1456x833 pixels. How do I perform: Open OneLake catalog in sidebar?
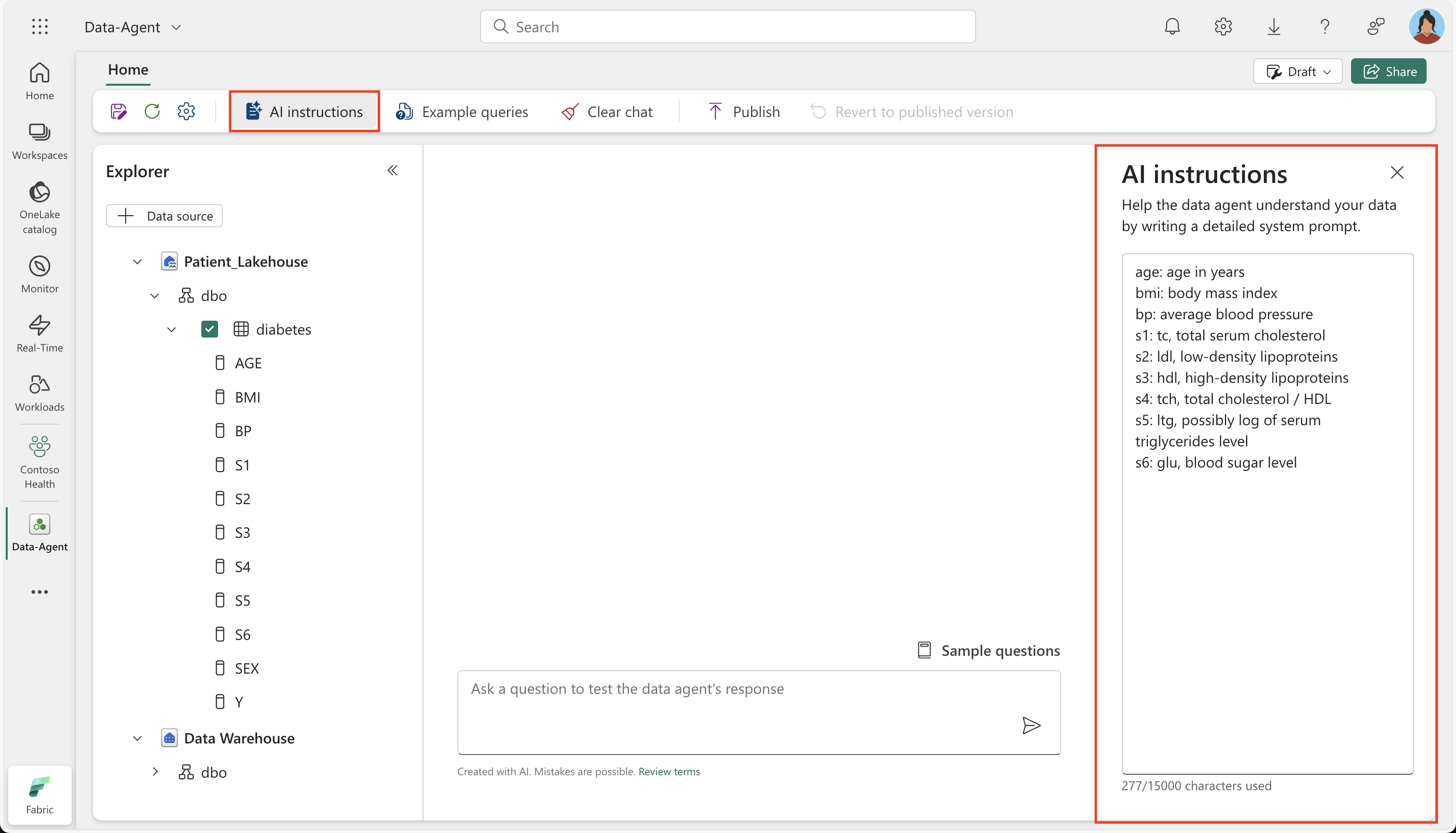tap(39, 208)
